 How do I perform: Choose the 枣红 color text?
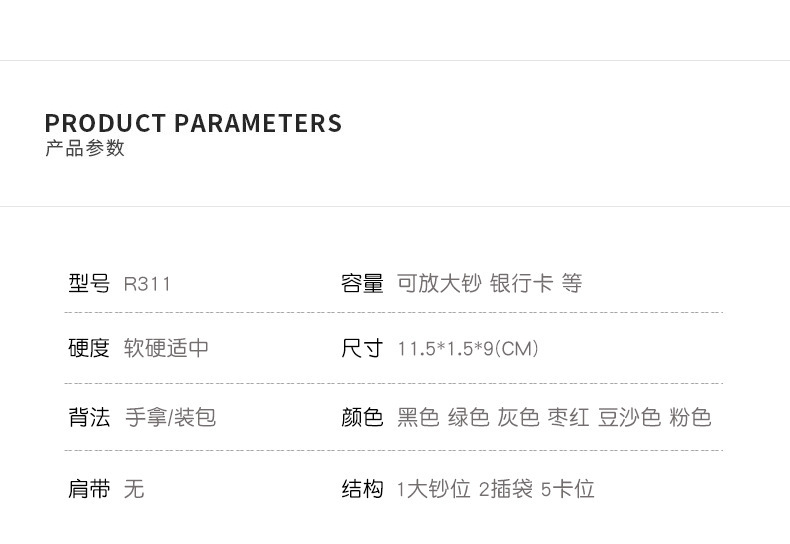tap(568, 417)
